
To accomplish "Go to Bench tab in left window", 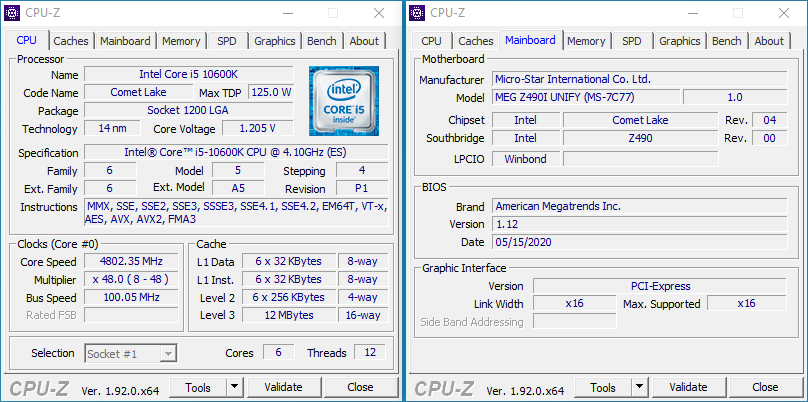I will pyautogui.click(x=322, y=41).
